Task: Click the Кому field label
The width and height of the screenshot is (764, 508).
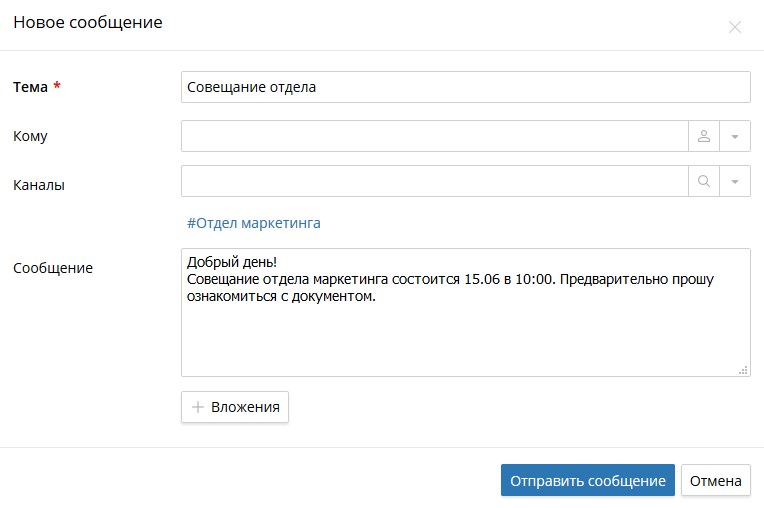Action: pyautogui.click(x=30, y=136)
